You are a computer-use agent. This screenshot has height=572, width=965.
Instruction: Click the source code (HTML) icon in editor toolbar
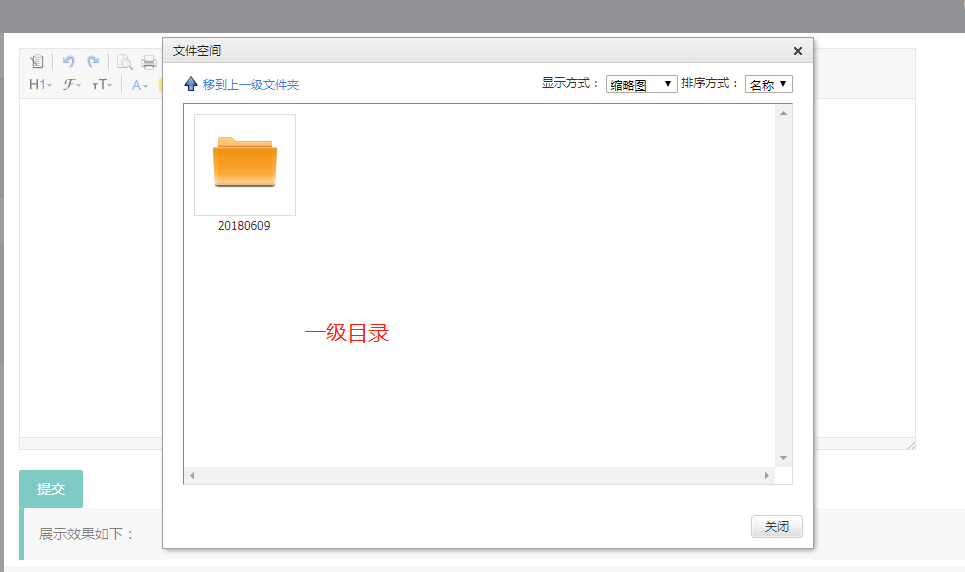(x=37, y=62)
